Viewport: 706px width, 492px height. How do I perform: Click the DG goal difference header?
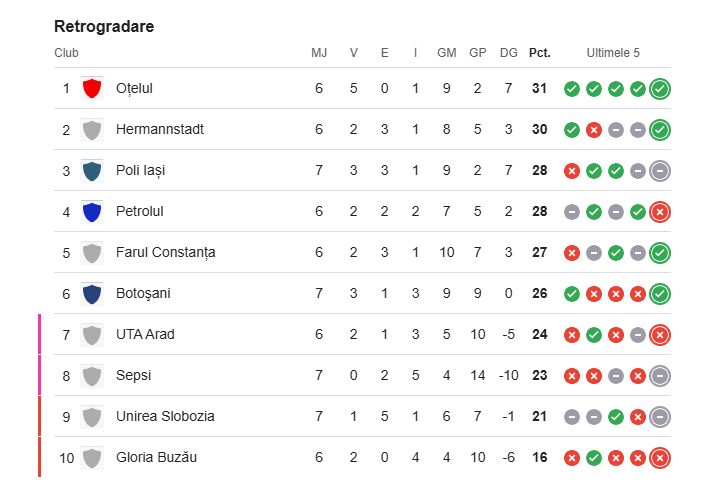point(508,53)
